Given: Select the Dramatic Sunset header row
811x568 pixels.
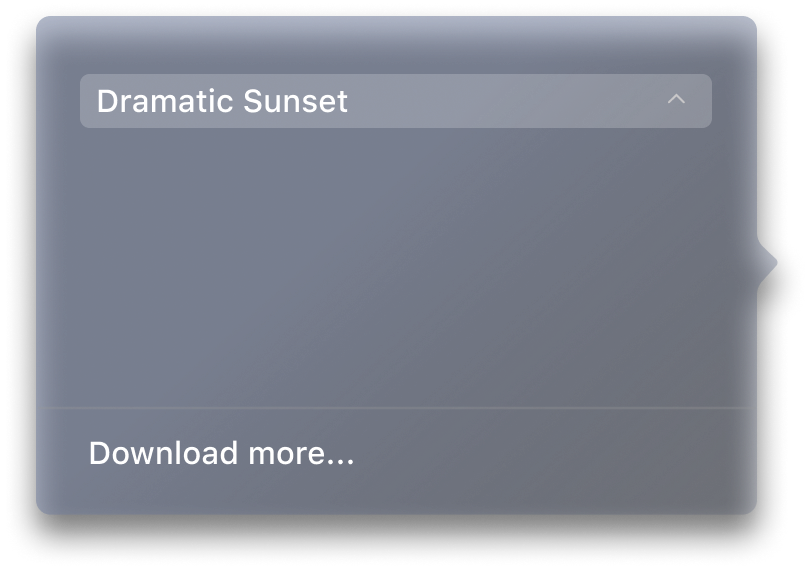Looking at the screenshot, I should coord(396,101).
